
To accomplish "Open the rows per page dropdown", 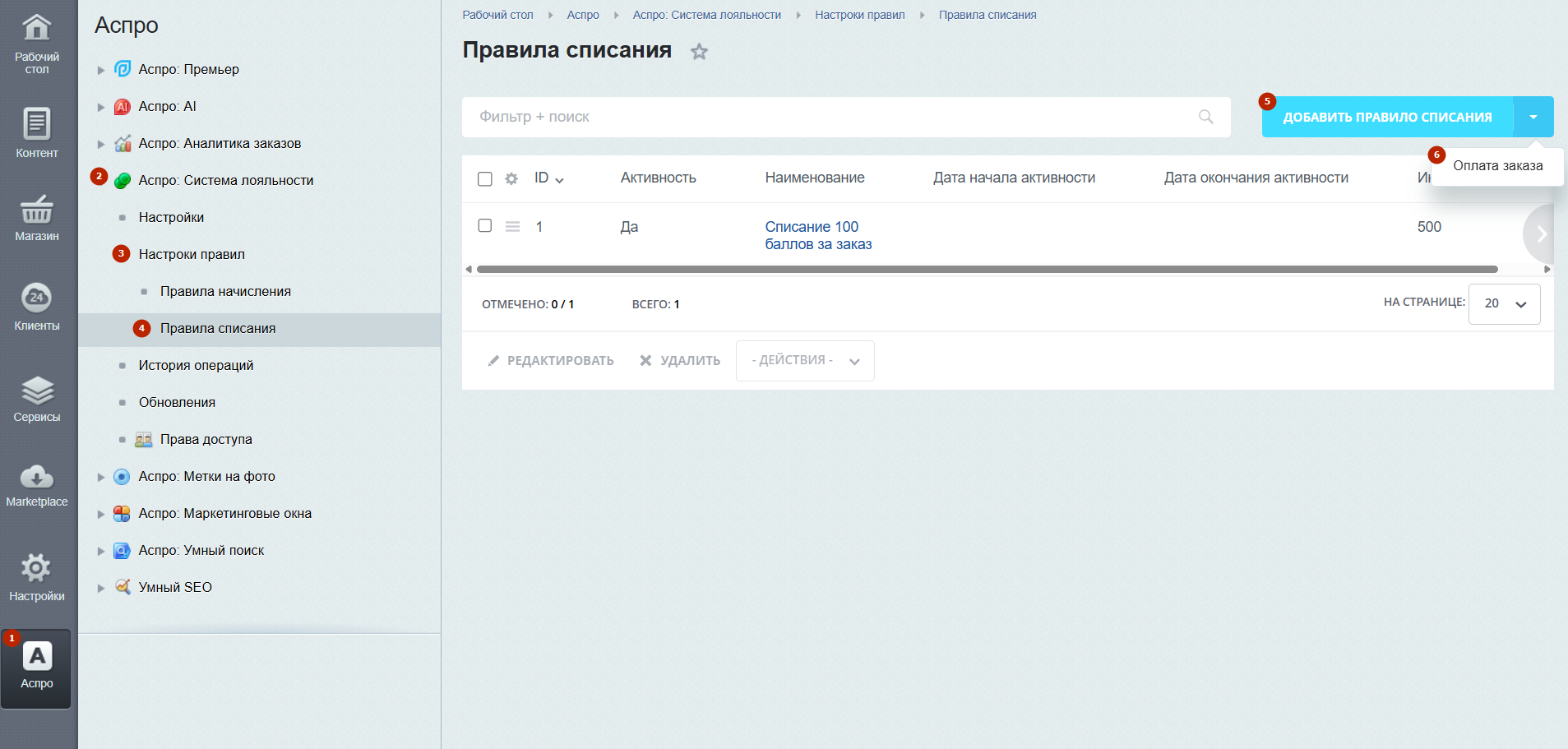I will [x=1504, y=303].
